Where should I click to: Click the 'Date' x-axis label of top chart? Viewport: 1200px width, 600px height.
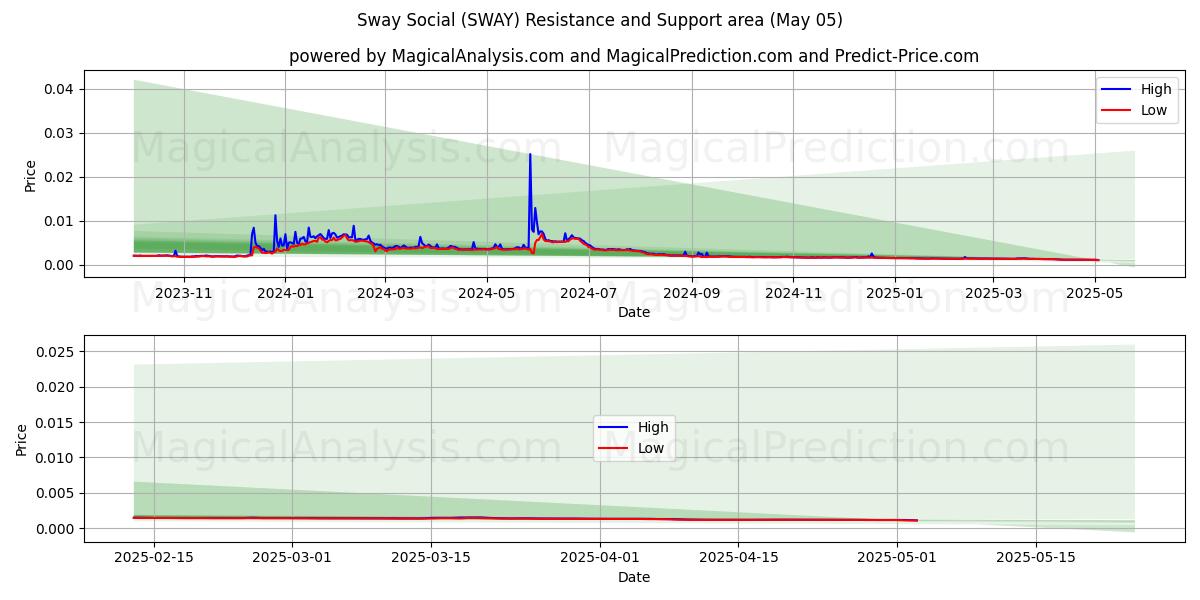click(634, 312)
